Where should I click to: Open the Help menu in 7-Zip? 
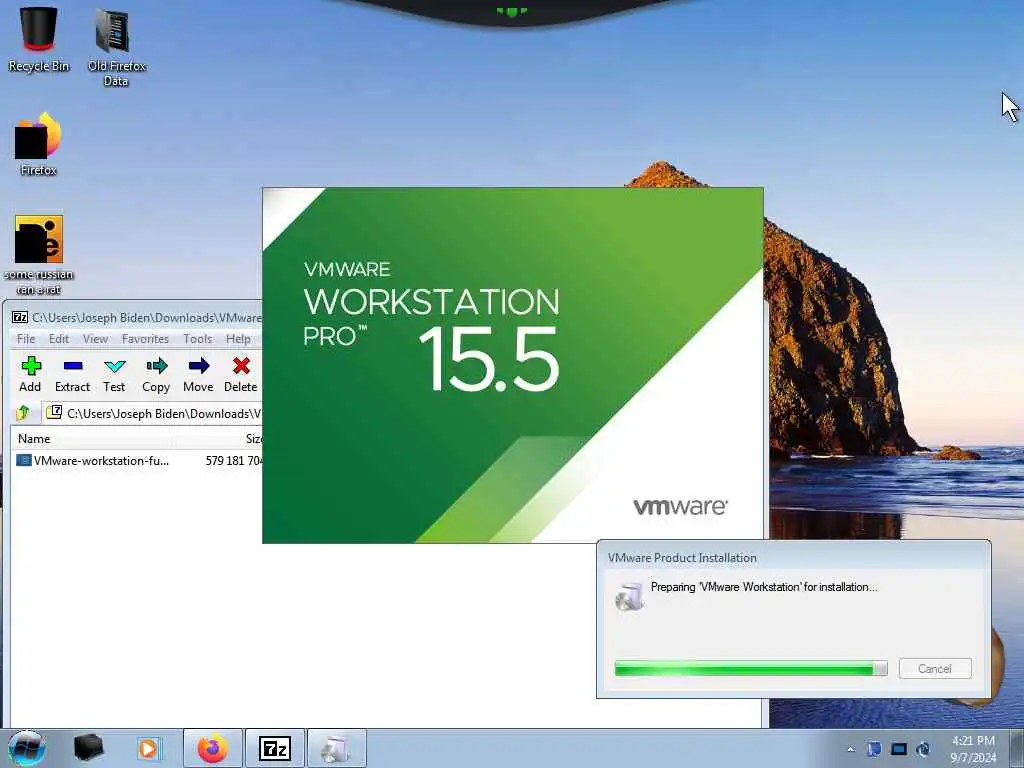pyautogui.click(x=238, y=338)
